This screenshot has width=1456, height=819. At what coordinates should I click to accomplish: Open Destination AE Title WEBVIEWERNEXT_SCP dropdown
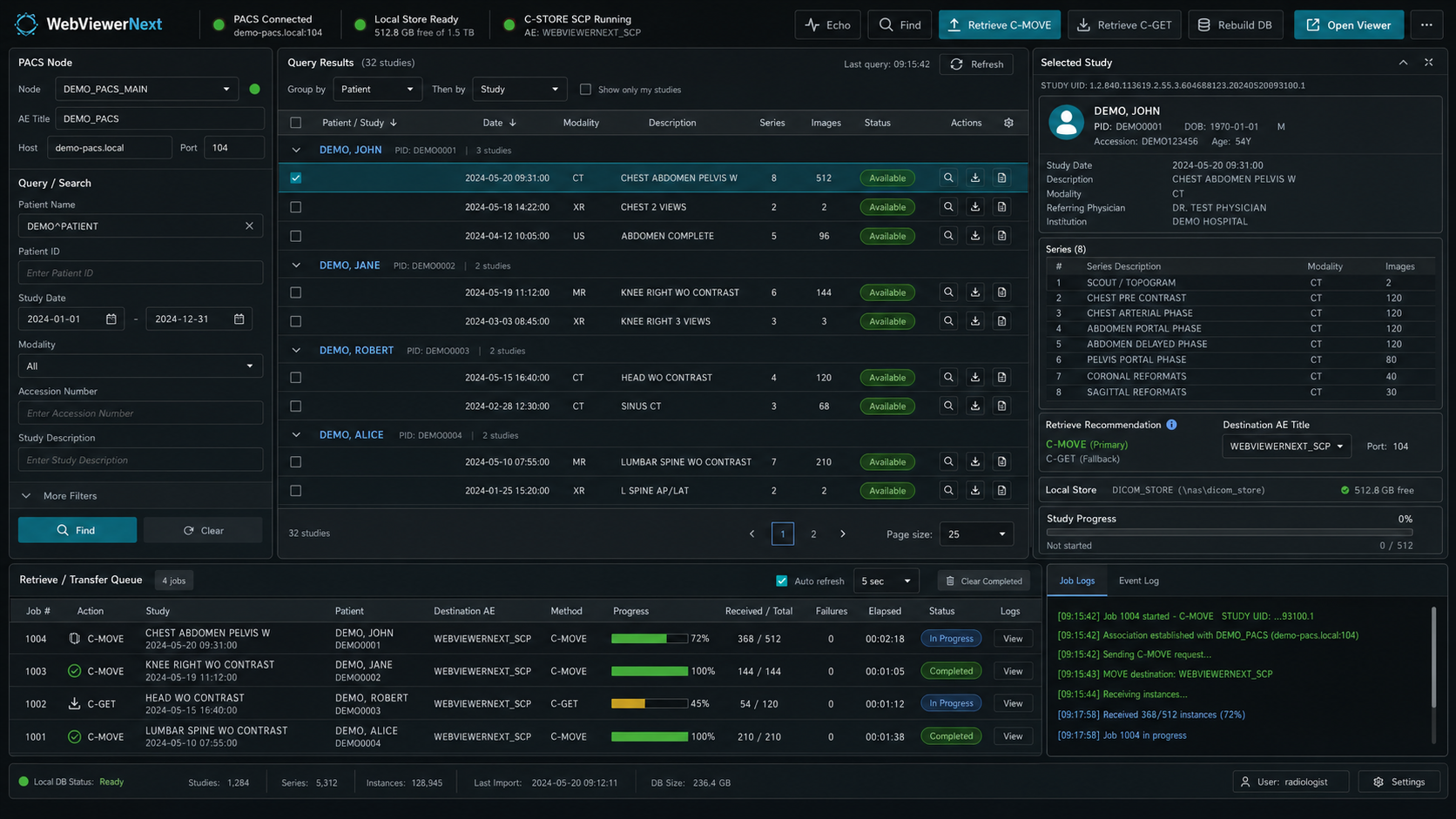(1286, 446)
